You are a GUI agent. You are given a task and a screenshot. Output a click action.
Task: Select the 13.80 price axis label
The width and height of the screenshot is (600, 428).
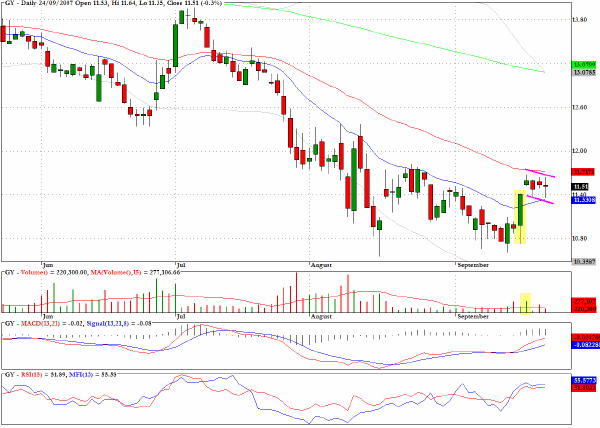click(579, 20)
